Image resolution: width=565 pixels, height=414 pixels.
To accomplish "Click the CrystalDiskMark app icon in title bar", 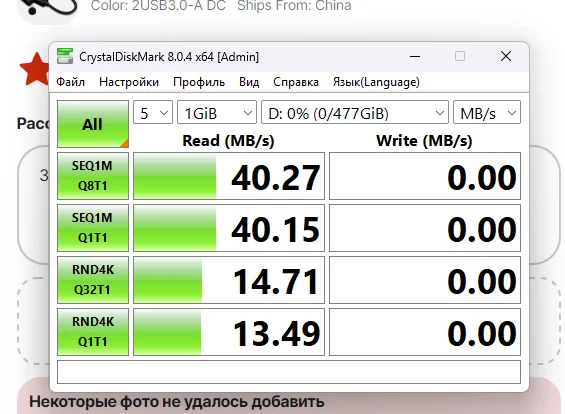I will (65, 56).
